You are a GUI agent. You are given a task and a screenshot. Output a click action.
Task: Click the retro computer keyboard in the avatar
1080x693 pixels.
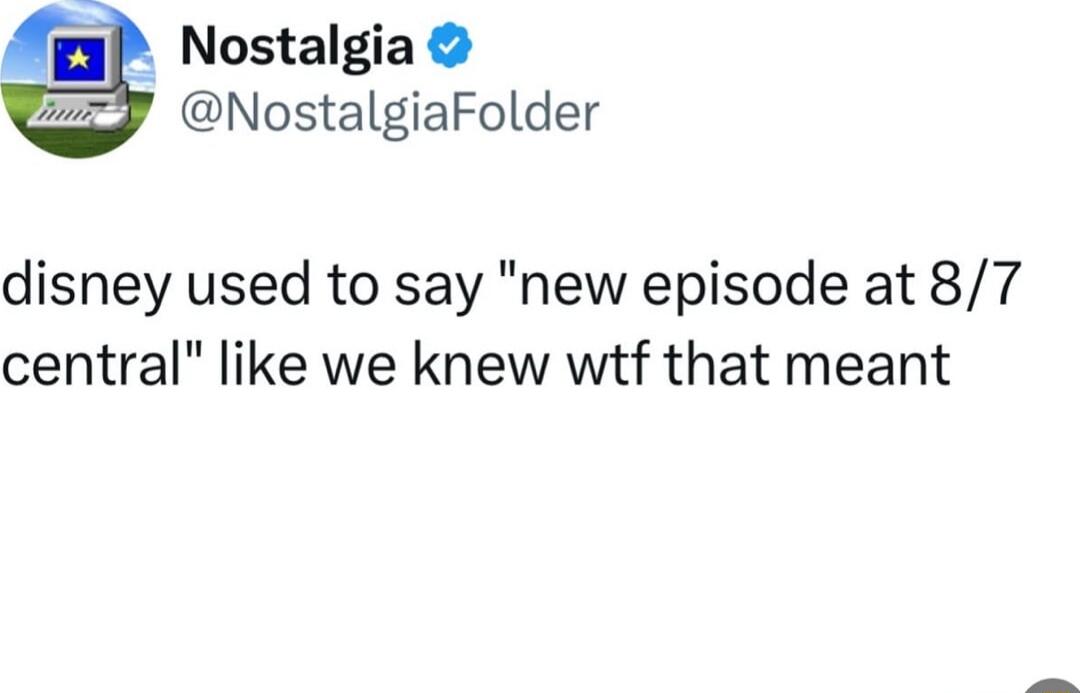click(63, 117)
